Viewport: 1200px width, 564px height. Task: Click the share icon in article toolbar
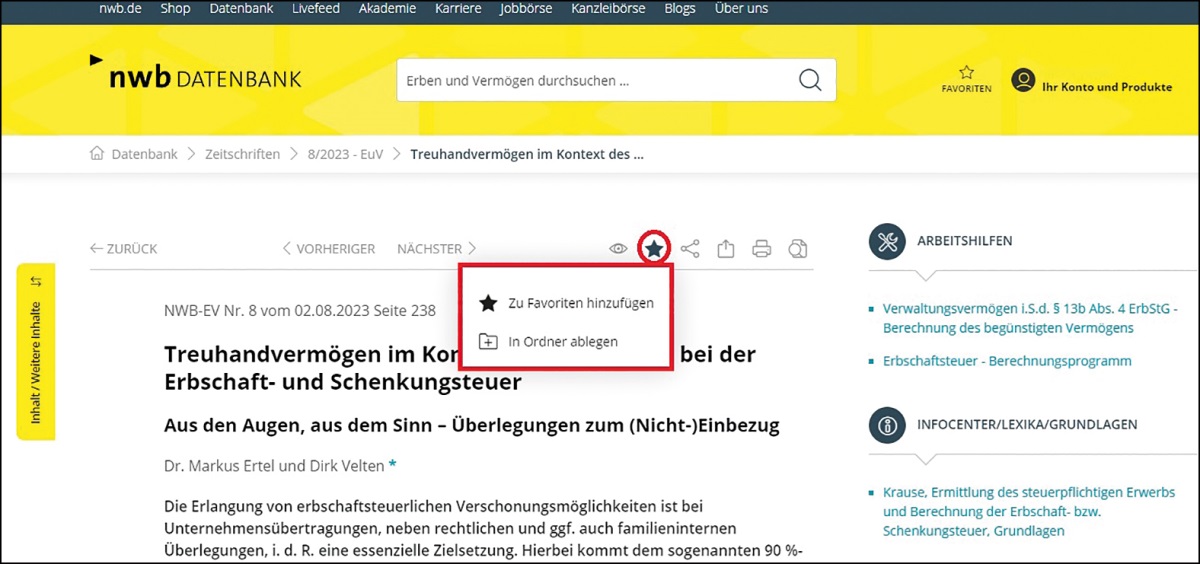coord(690,248)
